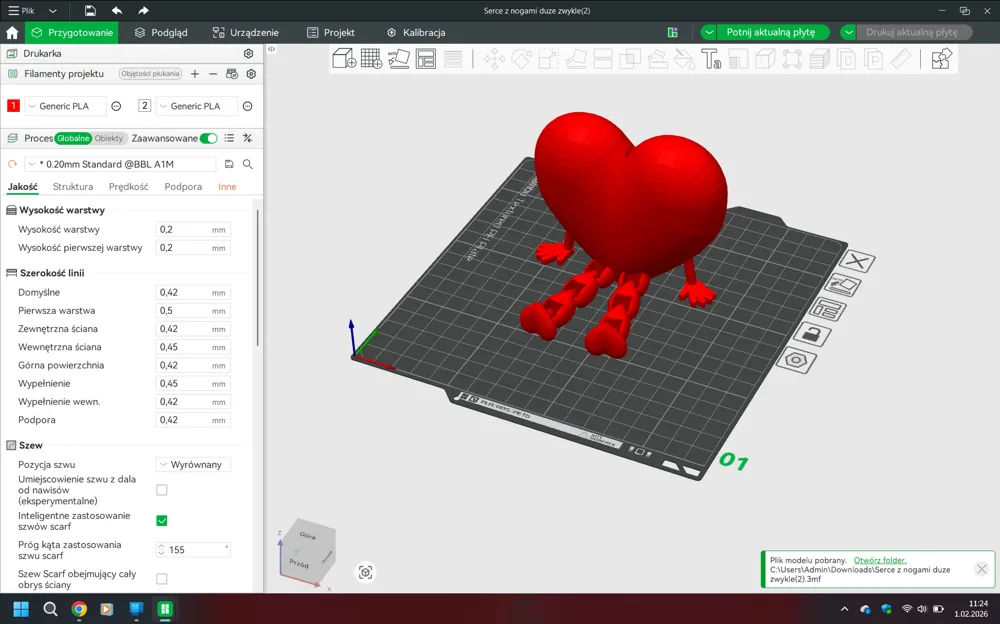Uncheck Inteligentne zastosowanie szwów scarf

pyautogui.click(x=162, y=521)
